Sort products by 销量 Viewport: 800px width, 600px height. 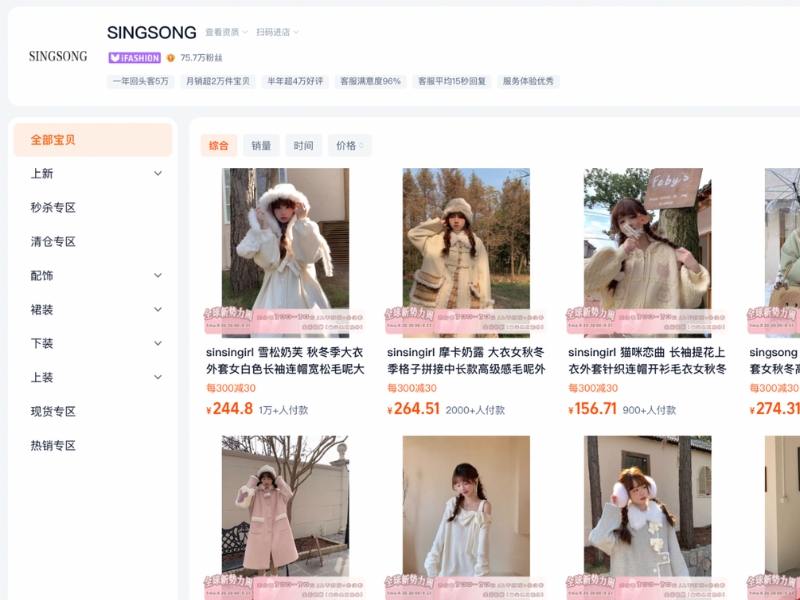(261, 146)
